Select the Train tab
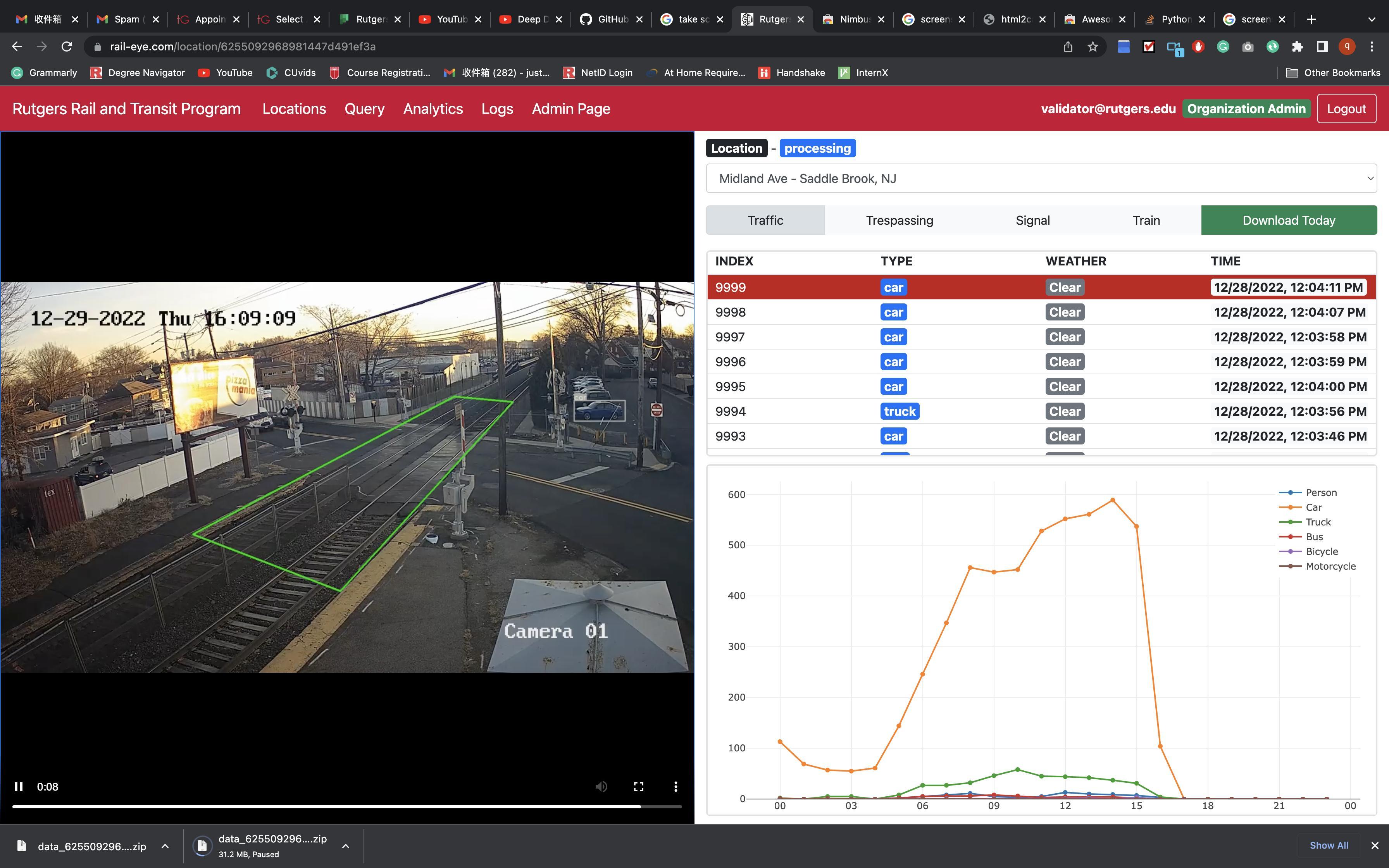This screenshot has height=868, width=1389. [1146, 220]
